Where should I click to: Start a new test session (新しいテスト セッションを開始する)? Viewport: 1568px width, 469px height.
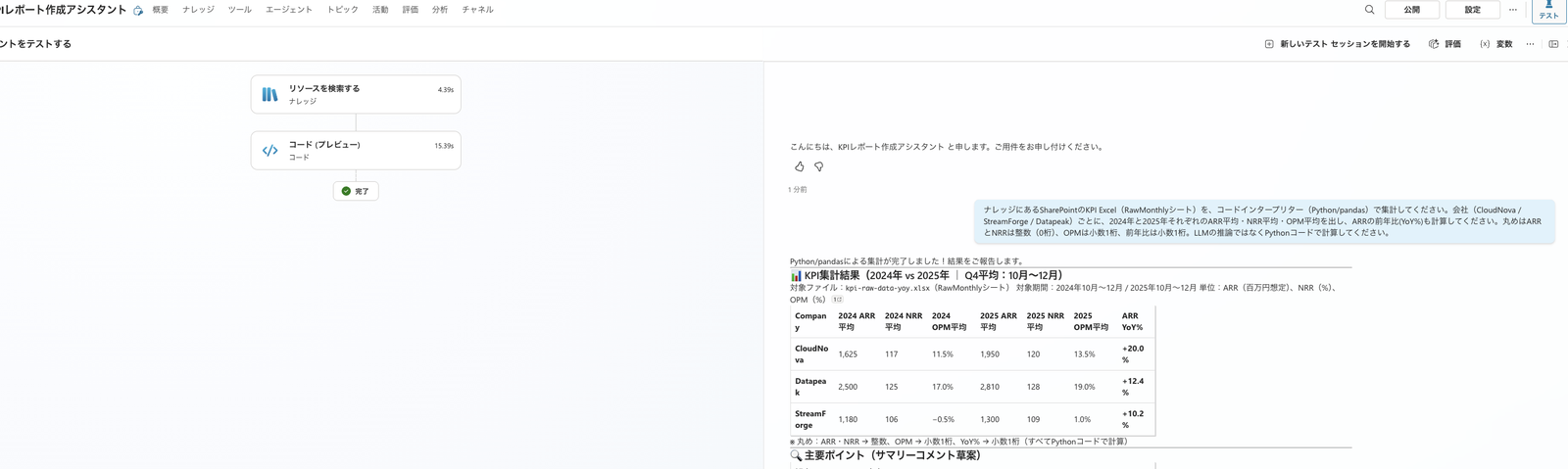click(1337, 44)
